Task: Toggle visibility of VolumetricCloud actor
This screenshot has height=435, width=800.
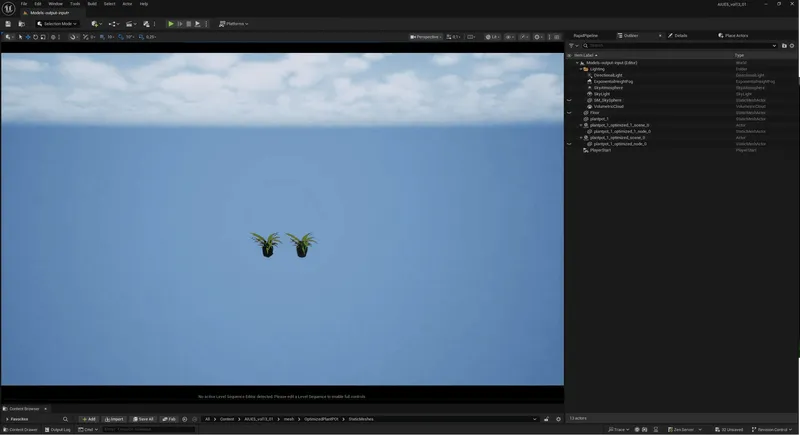Action: pyautogui.click(x=569, y=106)
